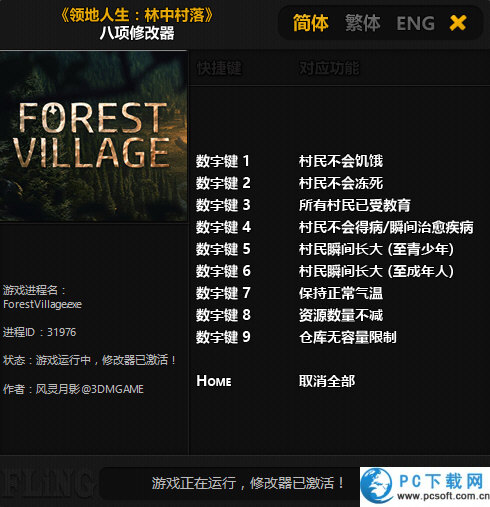Close the trainer with yellow X

coord(458,23)
